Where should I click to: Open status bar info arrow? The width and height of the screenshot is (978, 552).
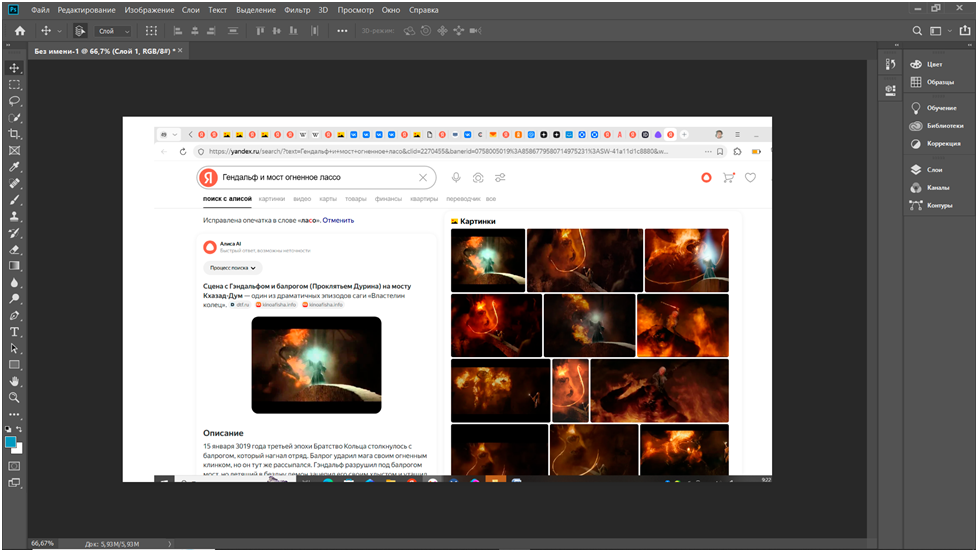click(x=170, y=544)
